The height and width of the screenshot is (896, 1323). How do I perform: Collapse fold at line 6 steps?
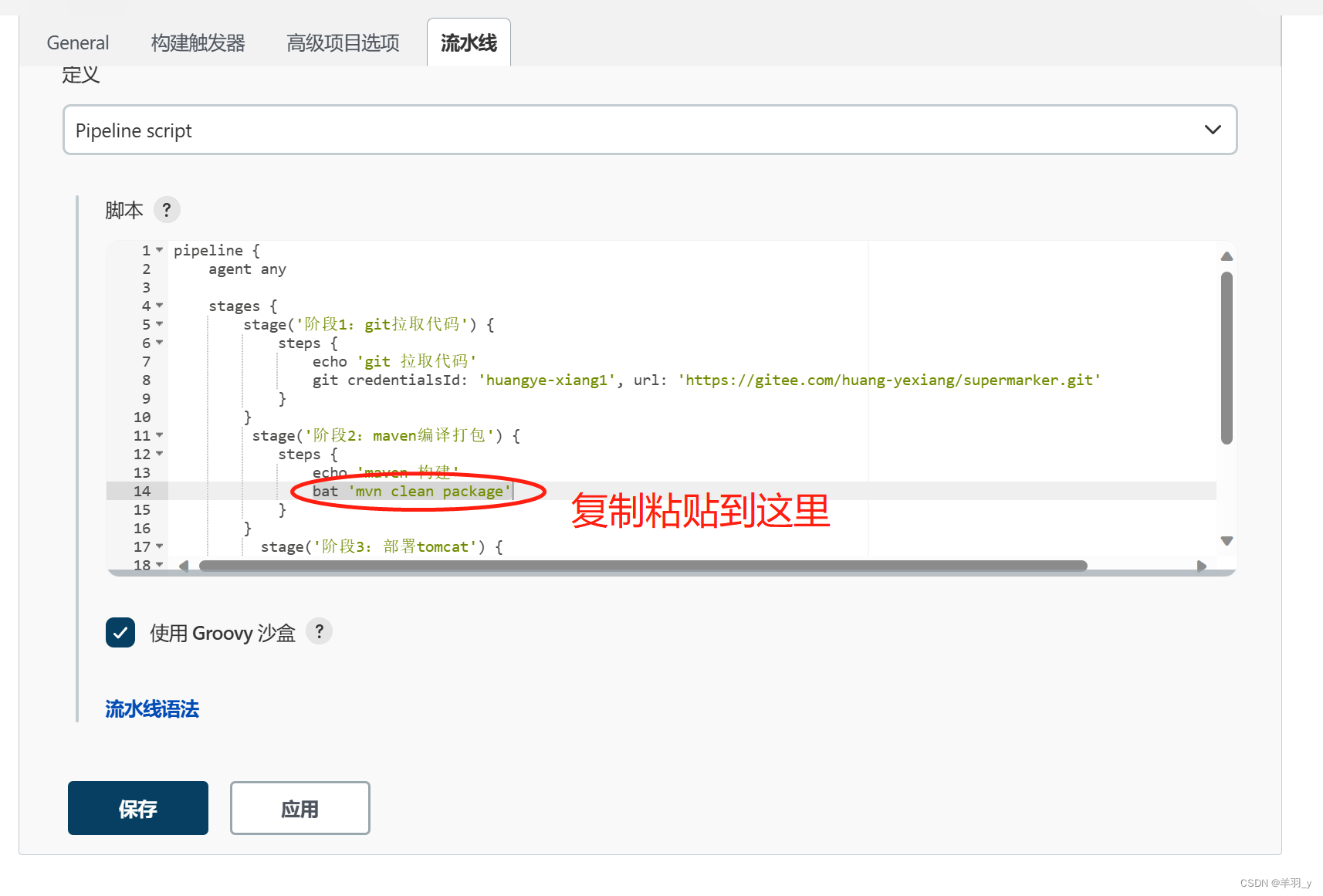(x=160, y=343)
